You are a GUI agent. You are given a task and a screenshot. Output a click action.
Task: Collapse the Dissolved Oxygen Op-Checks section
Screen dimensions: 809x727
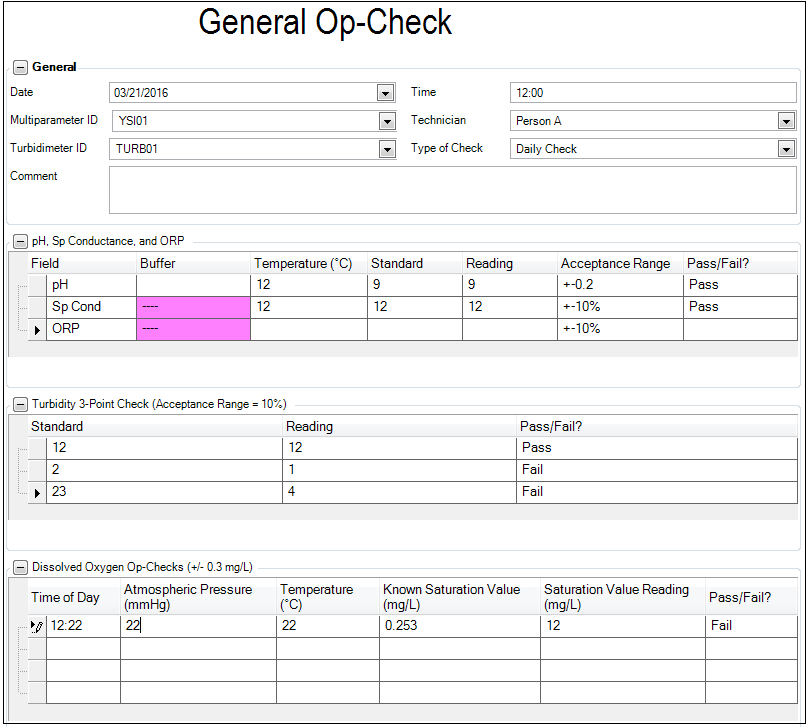pos(20,566)
